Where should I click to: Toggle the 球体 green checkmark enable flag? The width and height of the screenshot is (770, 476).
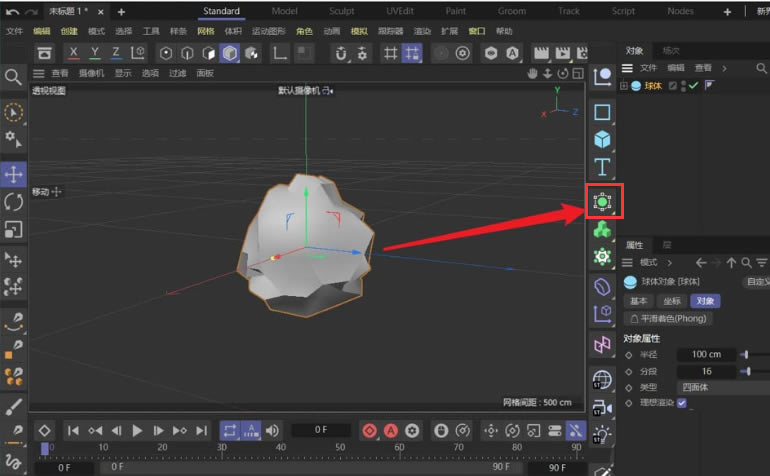[693, 85]
